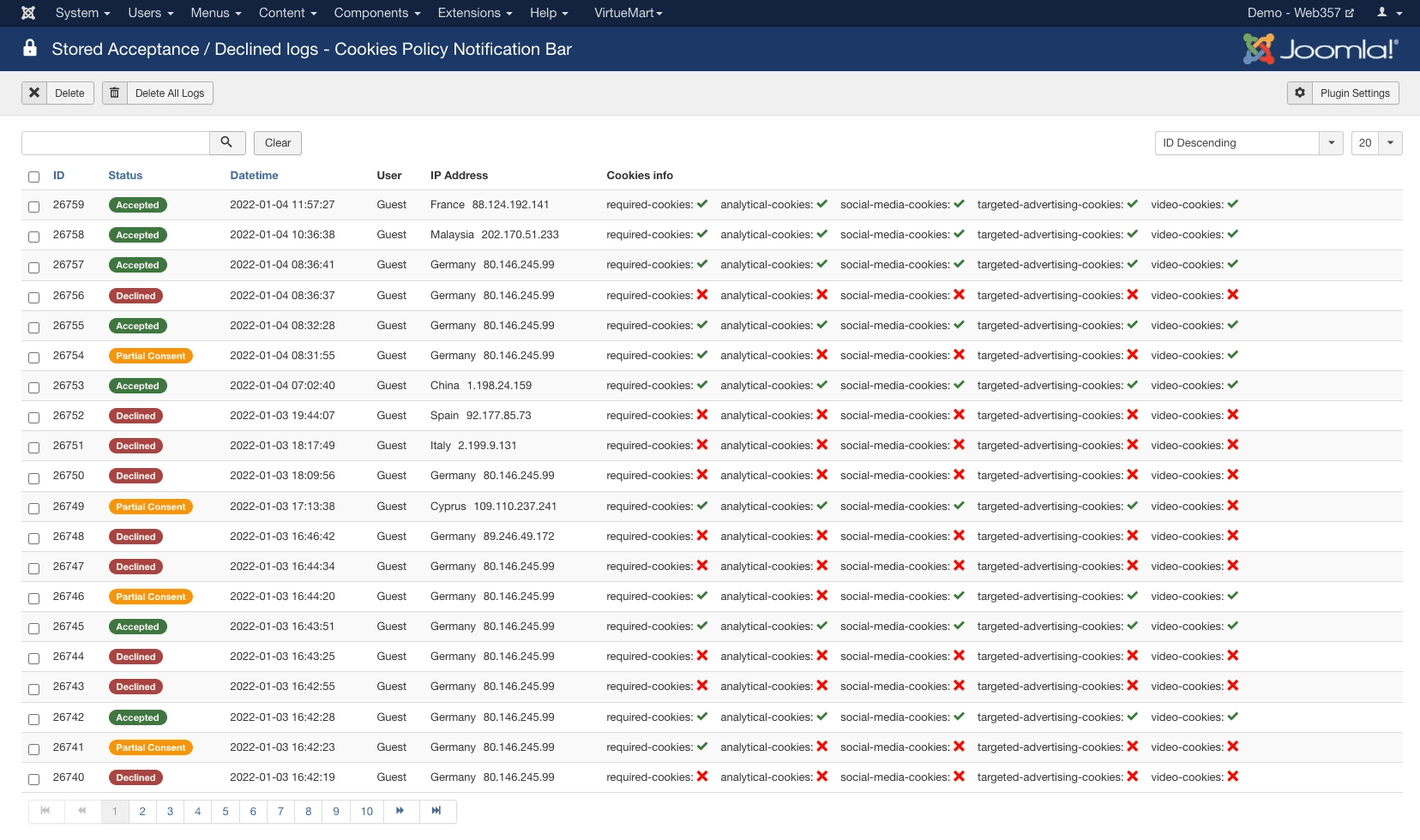Image resolution: width=1420 pixels, height=840 pixels.
Task: Go to next page using forward arrows
Action: [400, 811]
